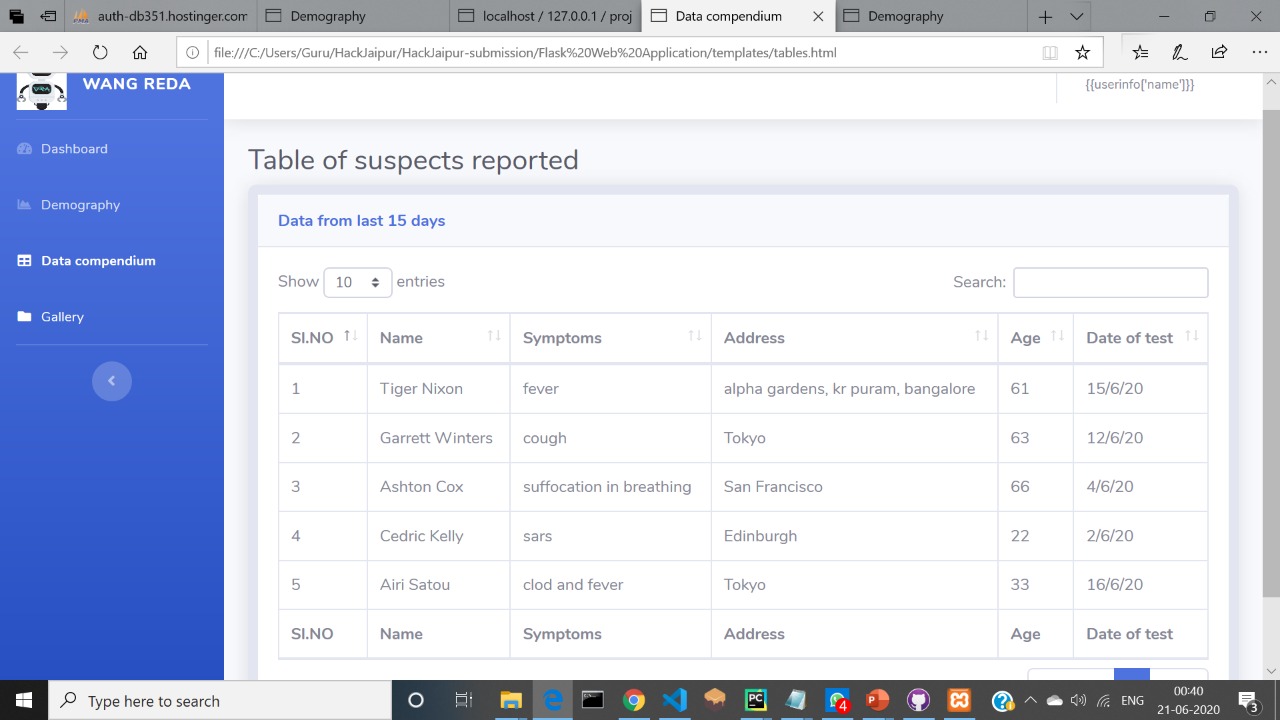
Task: Click the Data compendium table icon
Action: pos(25,261)
